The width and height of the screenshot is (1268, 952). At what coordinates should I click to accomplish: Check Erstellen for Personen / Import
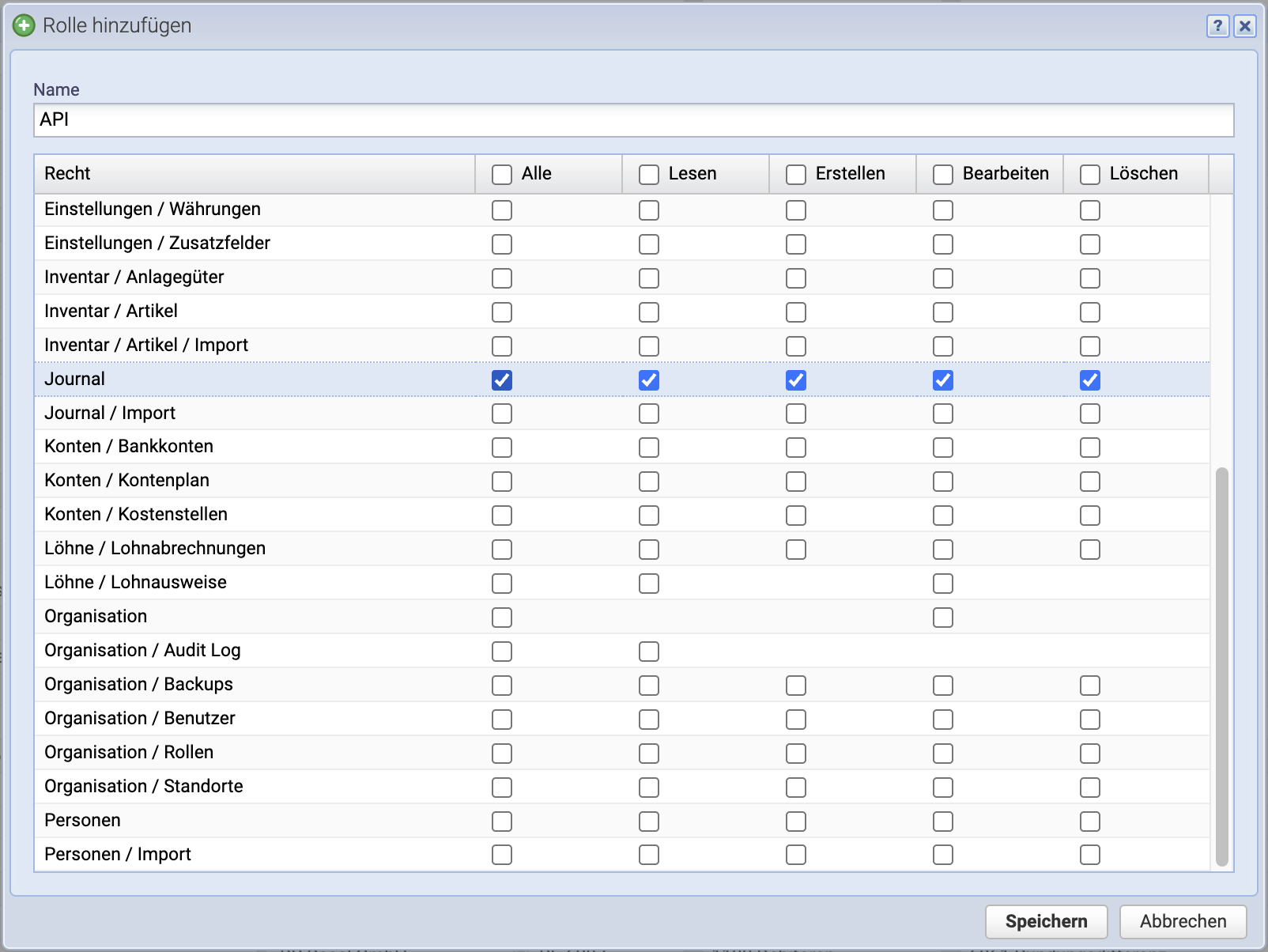tap(796, 855)
